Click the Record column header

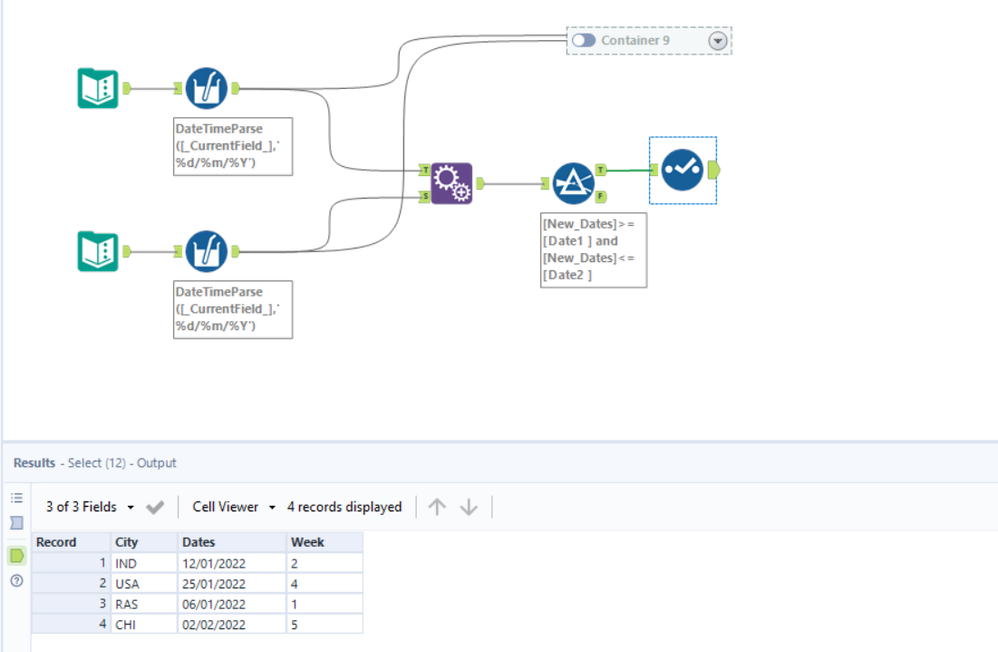[x=71, y=542]
